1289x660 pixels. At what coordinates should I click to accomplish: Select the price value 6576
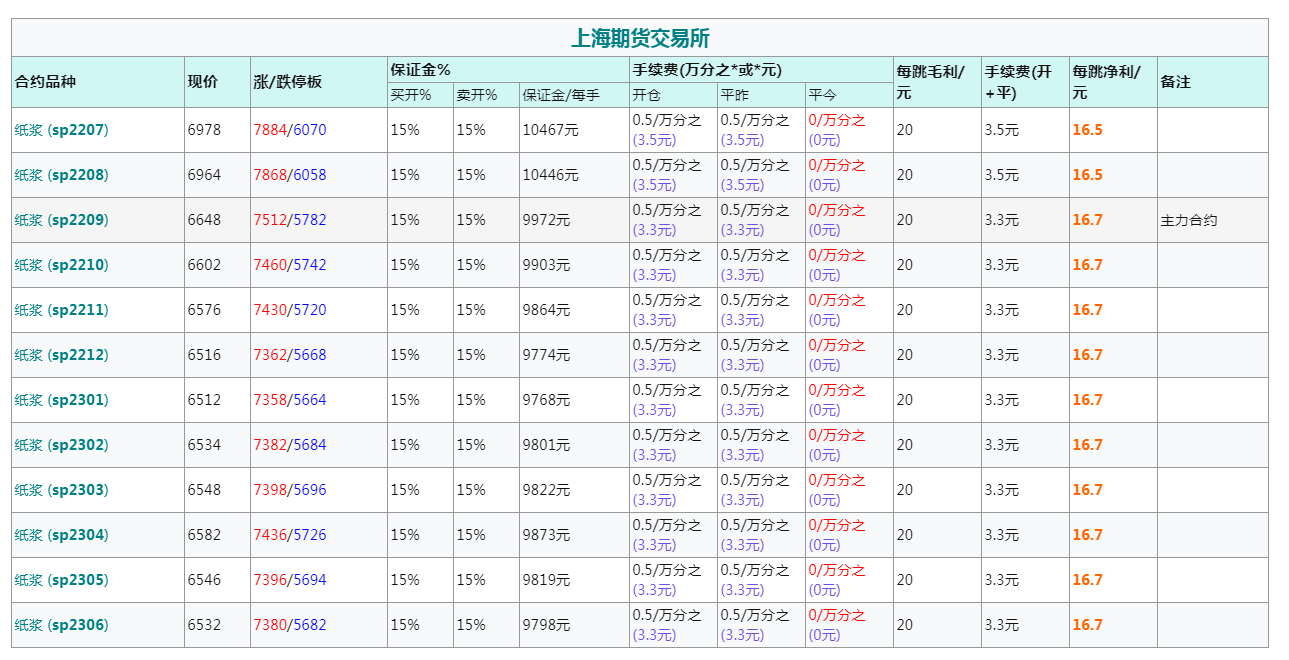coord(204,310)
